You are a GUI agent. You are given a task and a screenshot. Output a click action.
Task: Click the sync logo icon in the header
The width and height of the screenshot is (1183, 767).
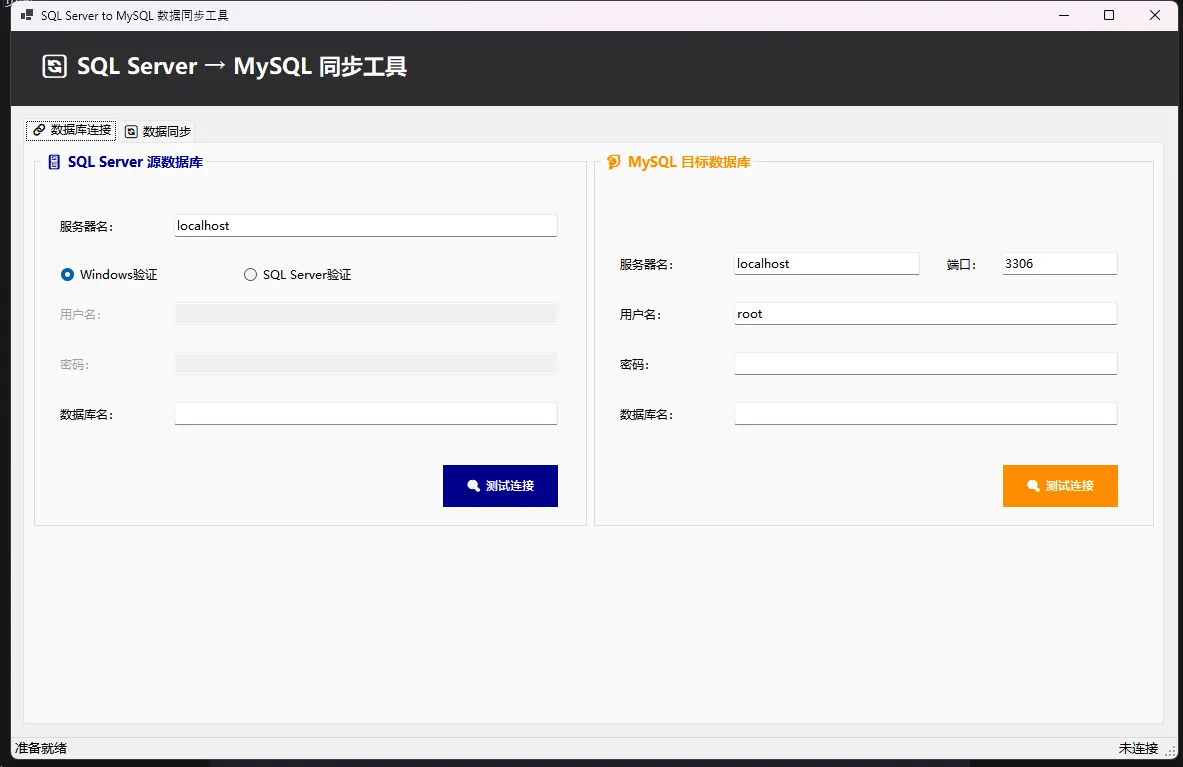pos(54,66)
